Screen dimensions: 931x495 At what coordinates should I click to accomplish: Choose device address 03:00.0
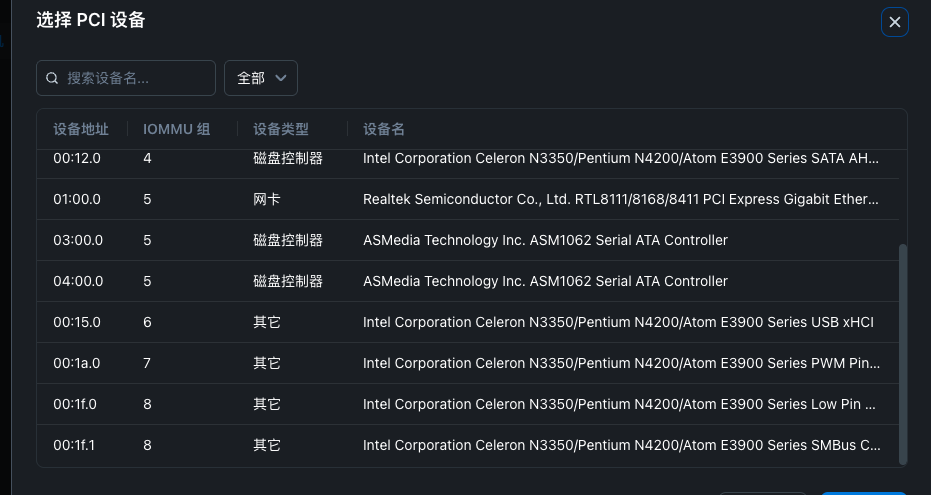coord(78,240)
